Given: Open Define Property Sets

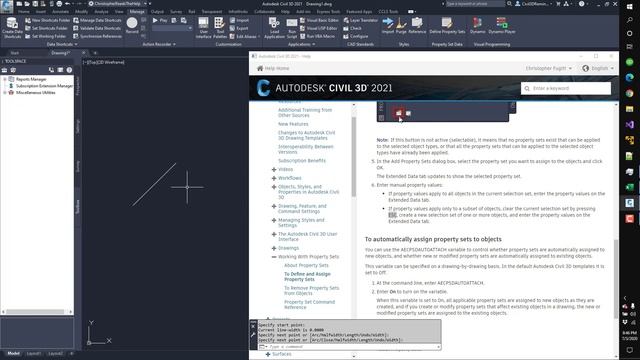Looking at the screenshot, I should point(447,25).
